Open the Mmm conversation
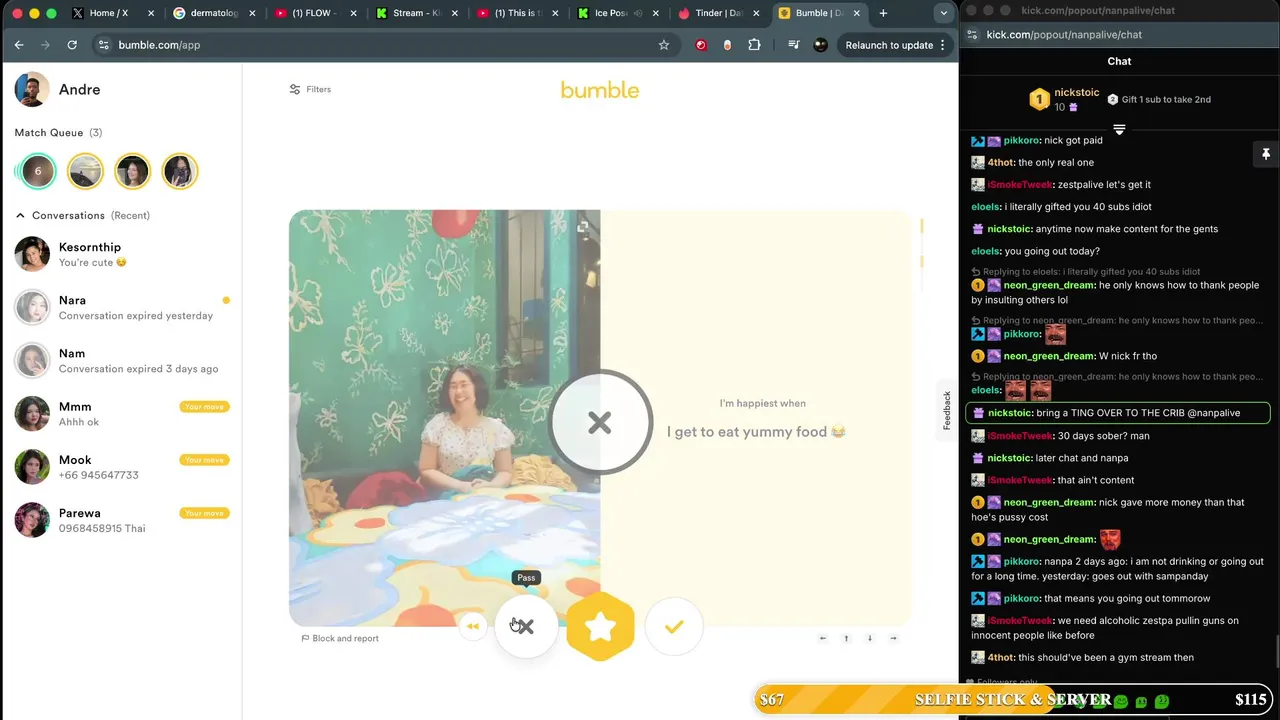This screenshot has width=1280, height=720. click(x=121, y=413)
